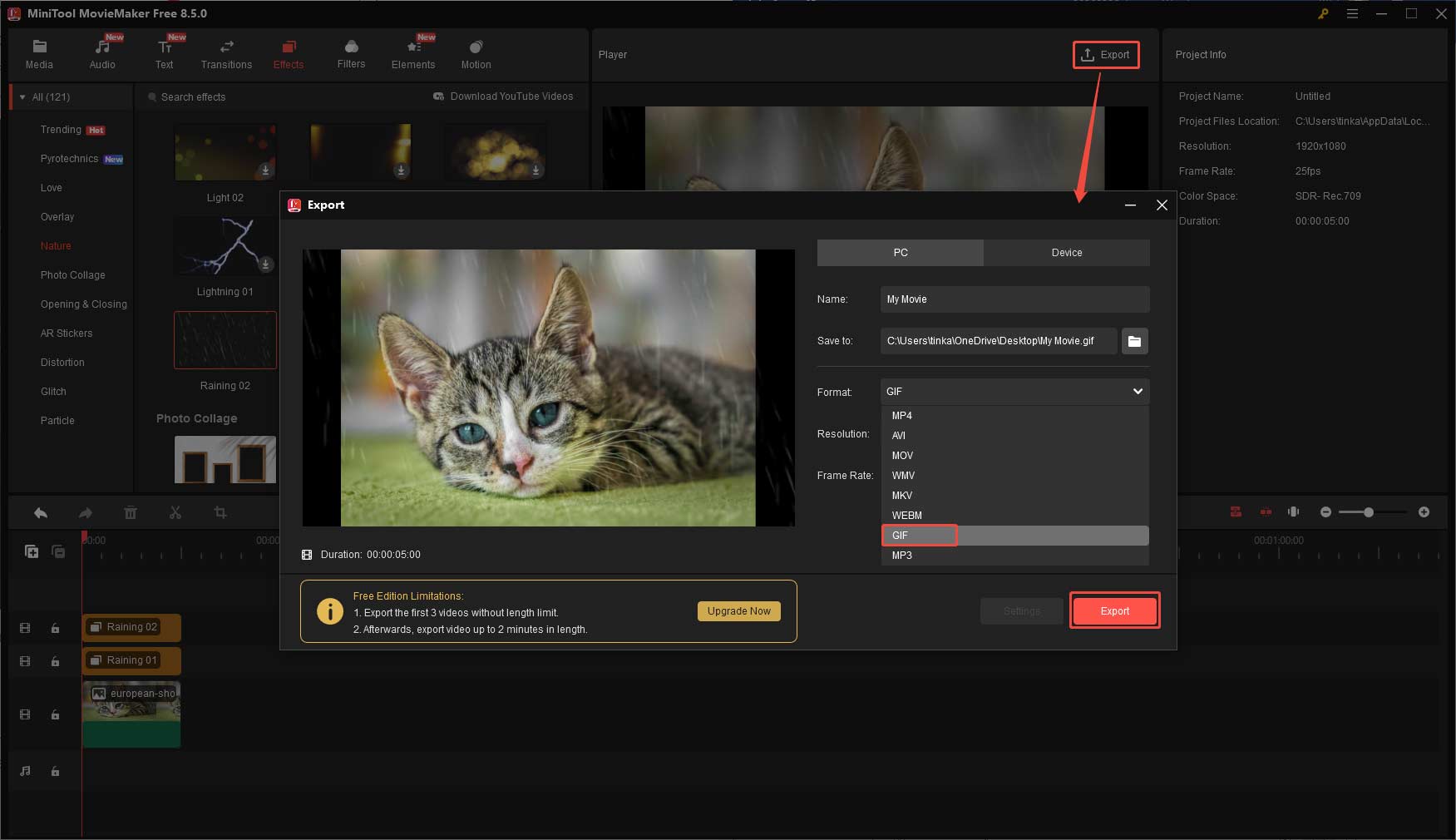Select the PC tab in Export dialog
1456x840 pixels.
[x=900, y=252]
